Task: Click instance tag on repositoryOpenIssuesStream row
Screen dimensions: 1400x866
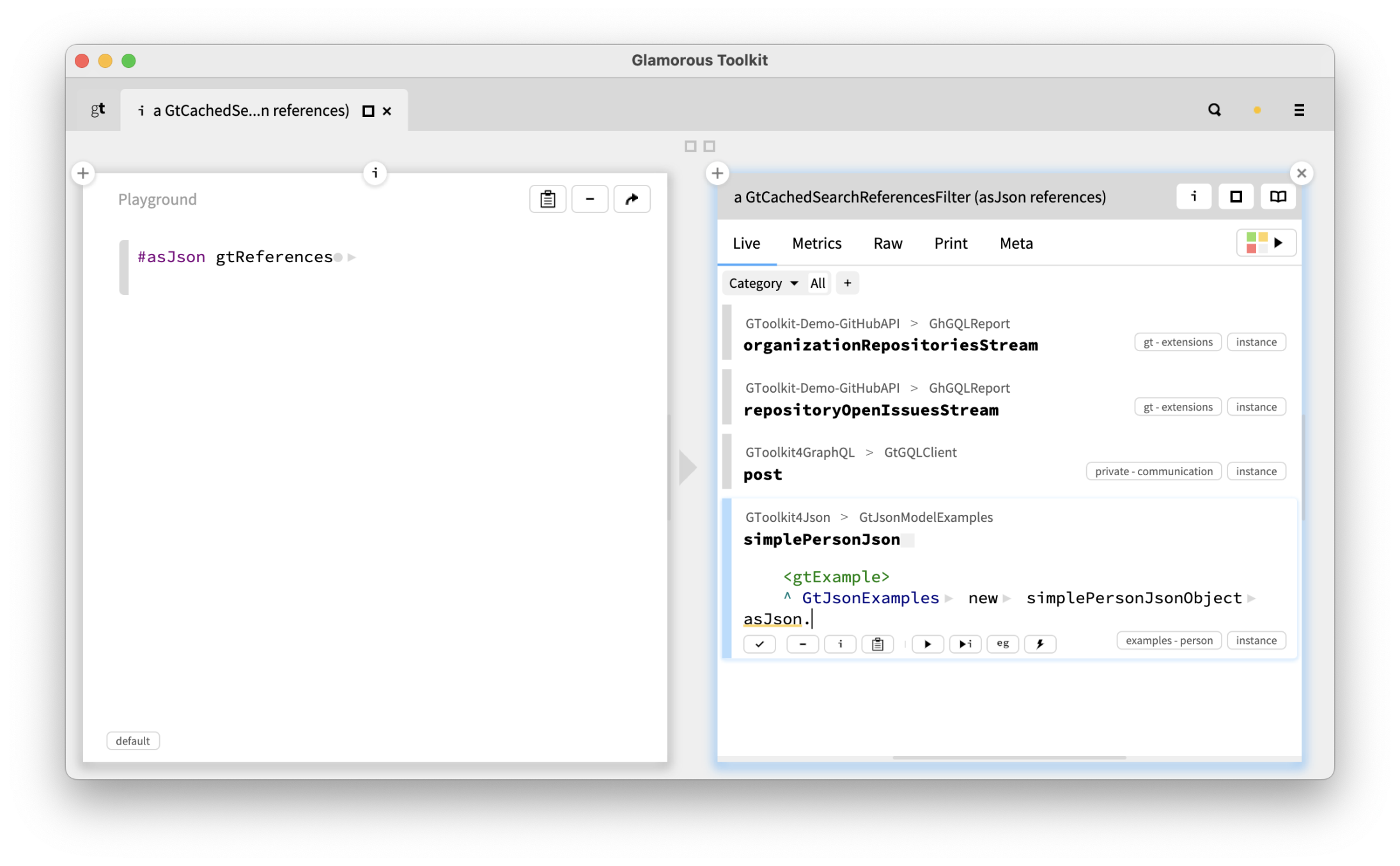Action: click(x=1256, y=407)
